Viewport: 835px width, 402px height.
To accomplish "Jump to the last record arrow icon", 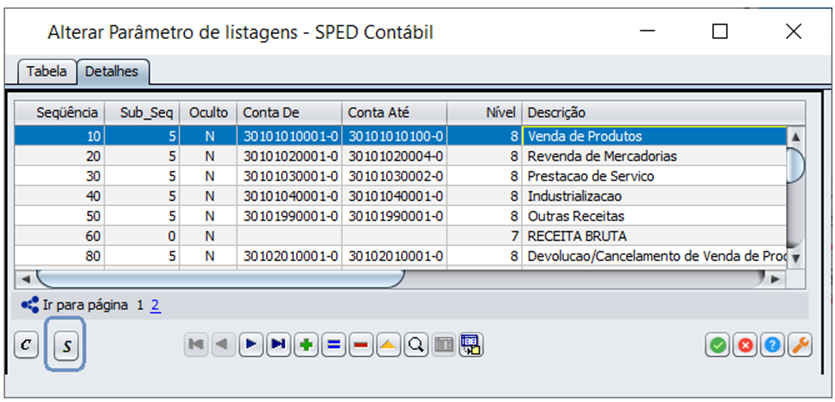I will pos(278,345).
